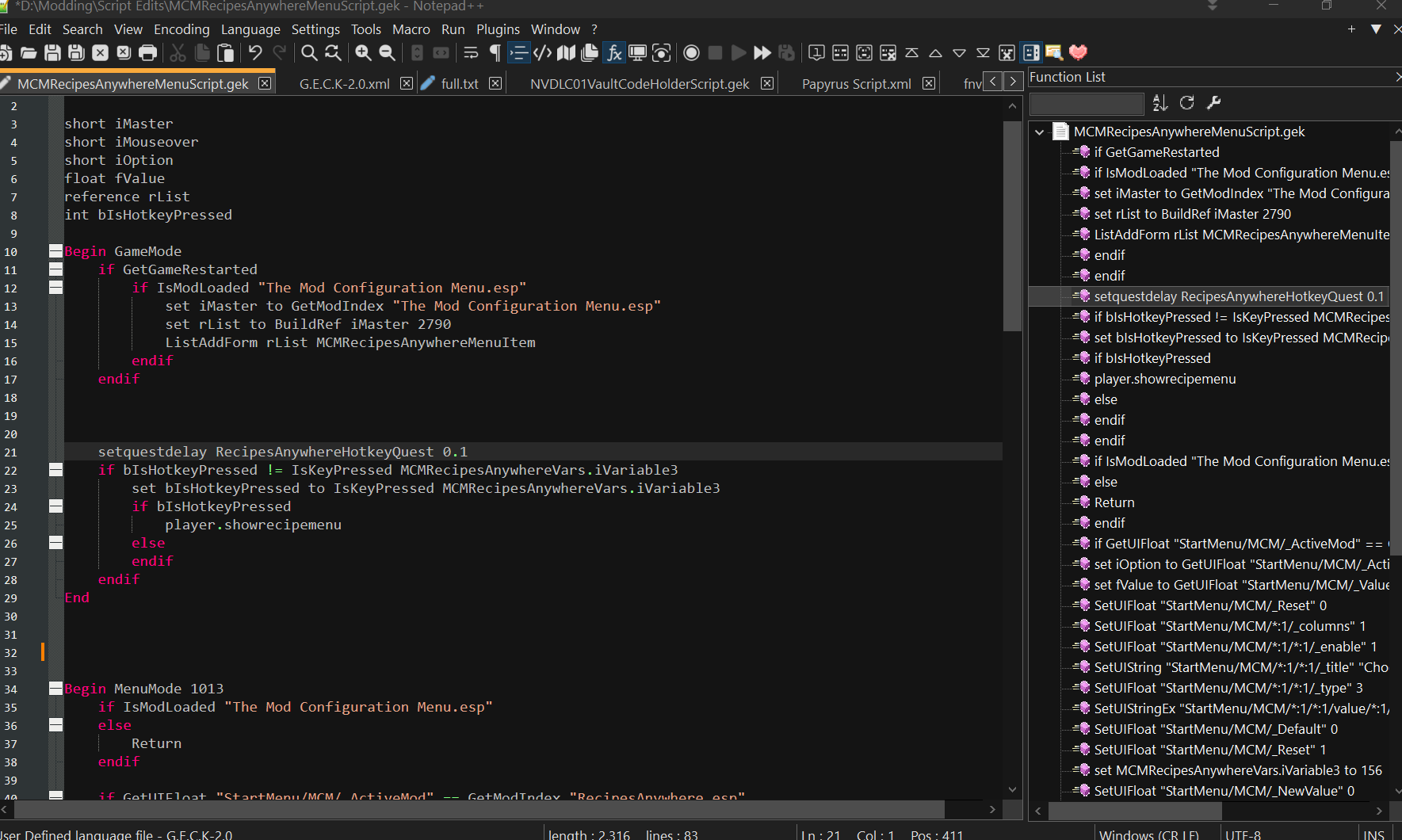Select 'set rList to BuildRef iMaster 2790' entry
The image size is (1402, 840).
click(x=1192, y=214)
